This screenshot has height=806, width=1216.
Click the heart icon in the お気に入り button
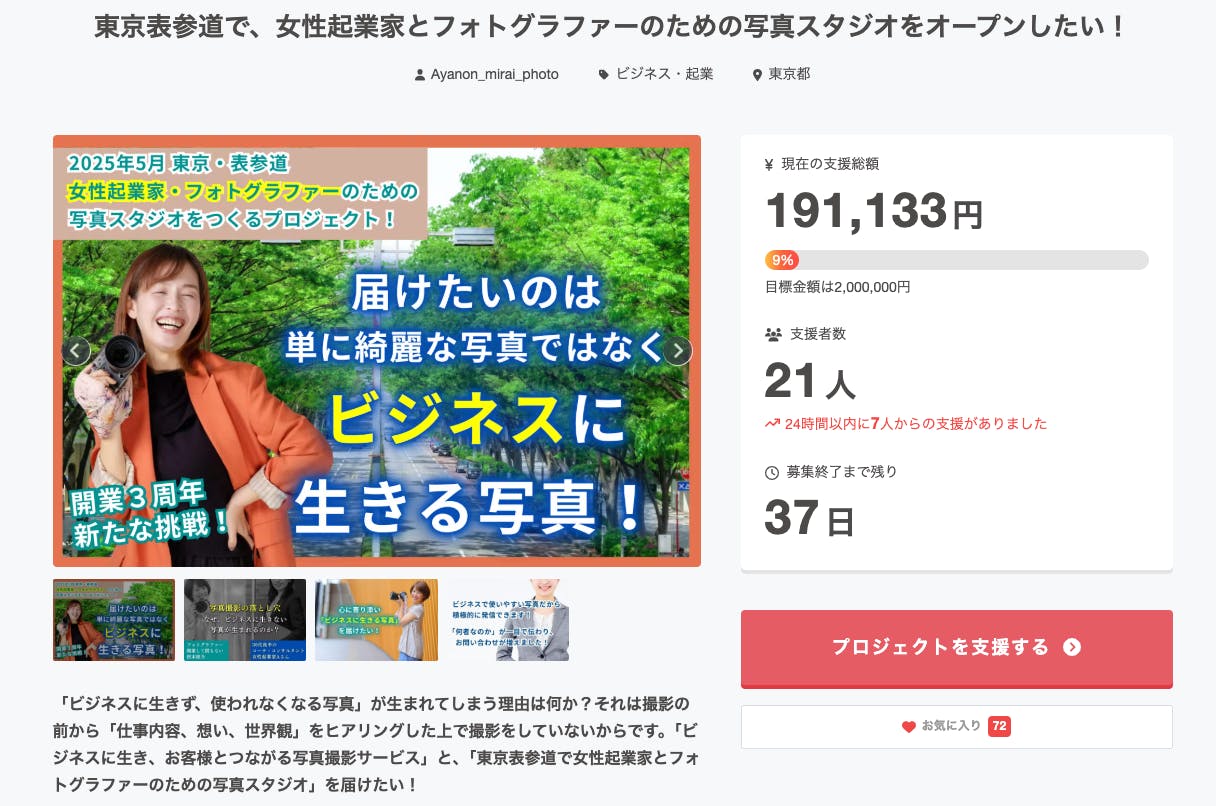pyautogui.click(x=909, y=727)
